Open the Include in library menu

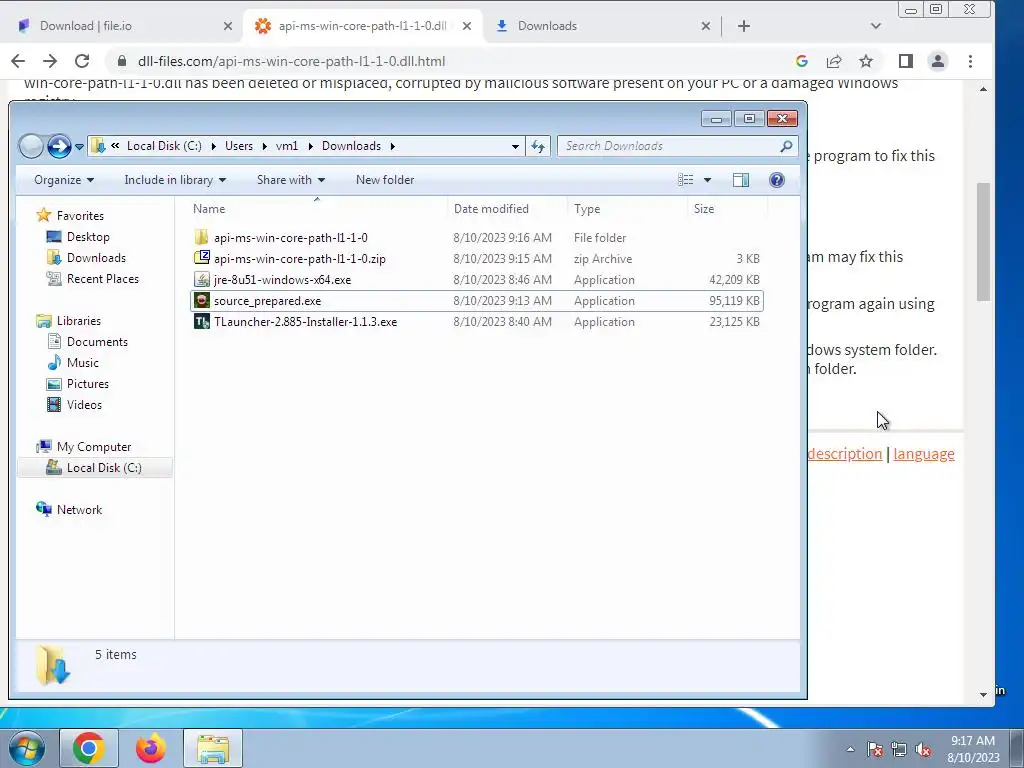[175, 180]
